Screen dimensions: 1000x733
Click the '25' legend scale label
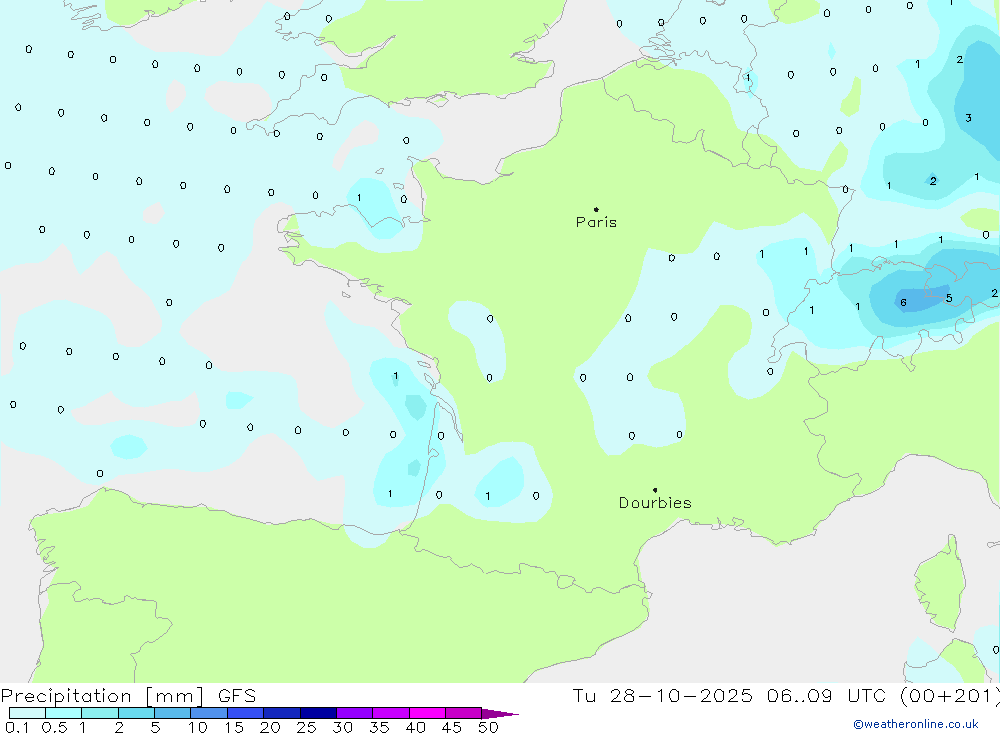pyautogui.click(x=306, y=727)
